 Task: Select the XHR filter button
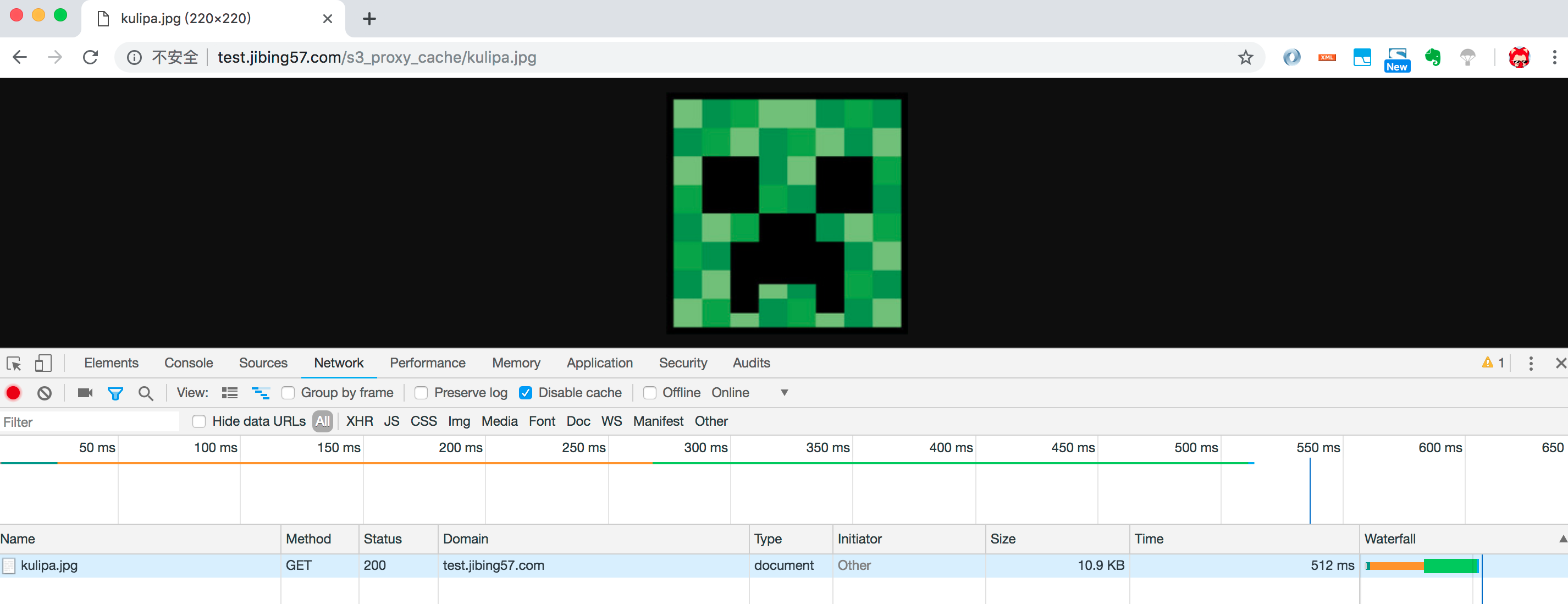tap(358, 421)
